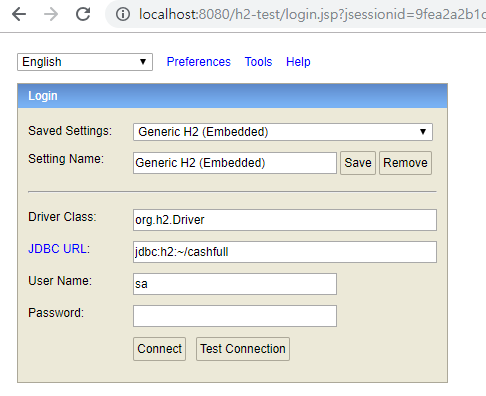Screen dimensions: 486x396
Task: Open the English language dropdown
Action: pyautogui.click(x=85, y=62)
